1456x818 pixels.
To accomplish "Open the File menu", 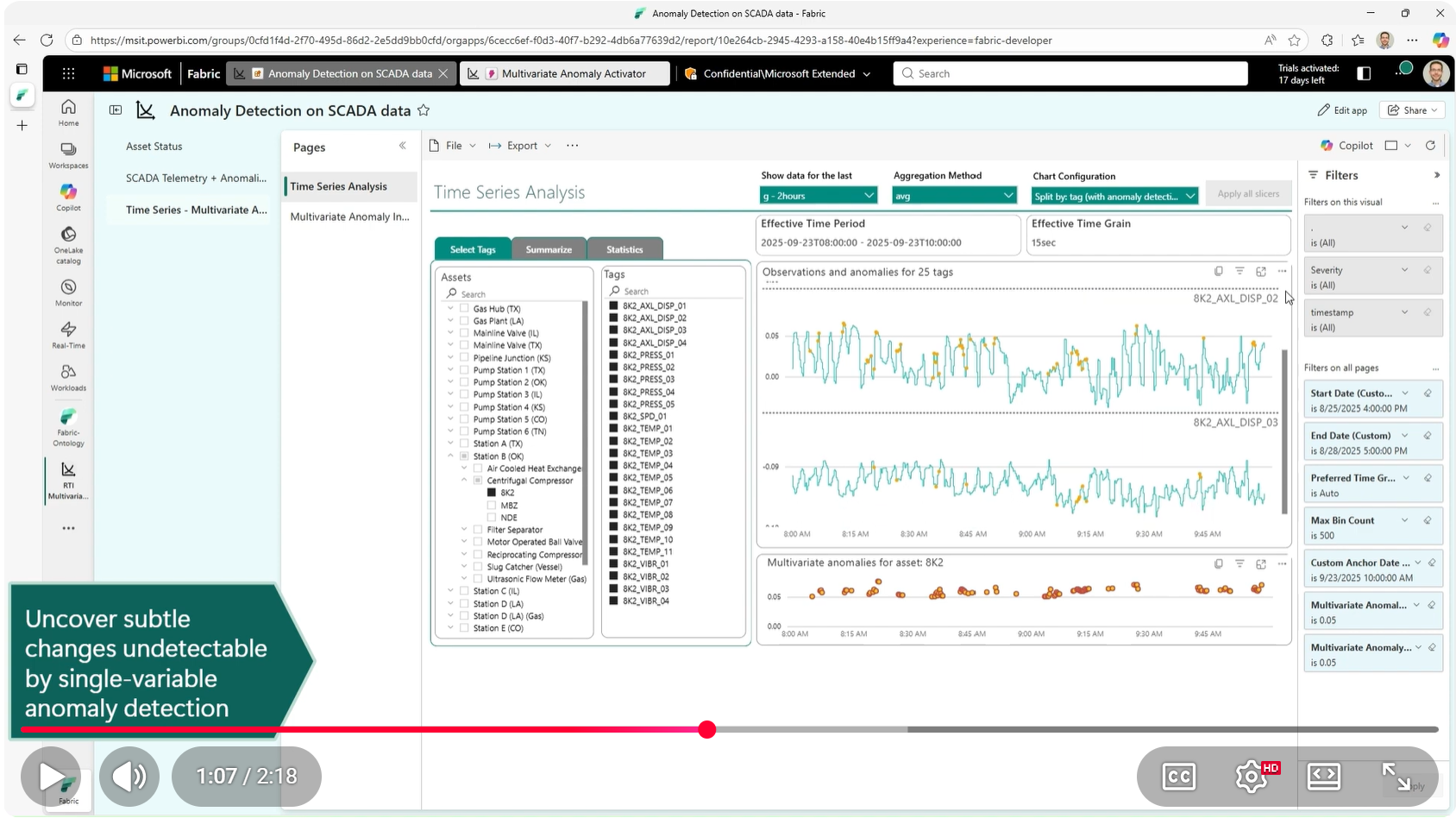I will [x=453, y=145].
